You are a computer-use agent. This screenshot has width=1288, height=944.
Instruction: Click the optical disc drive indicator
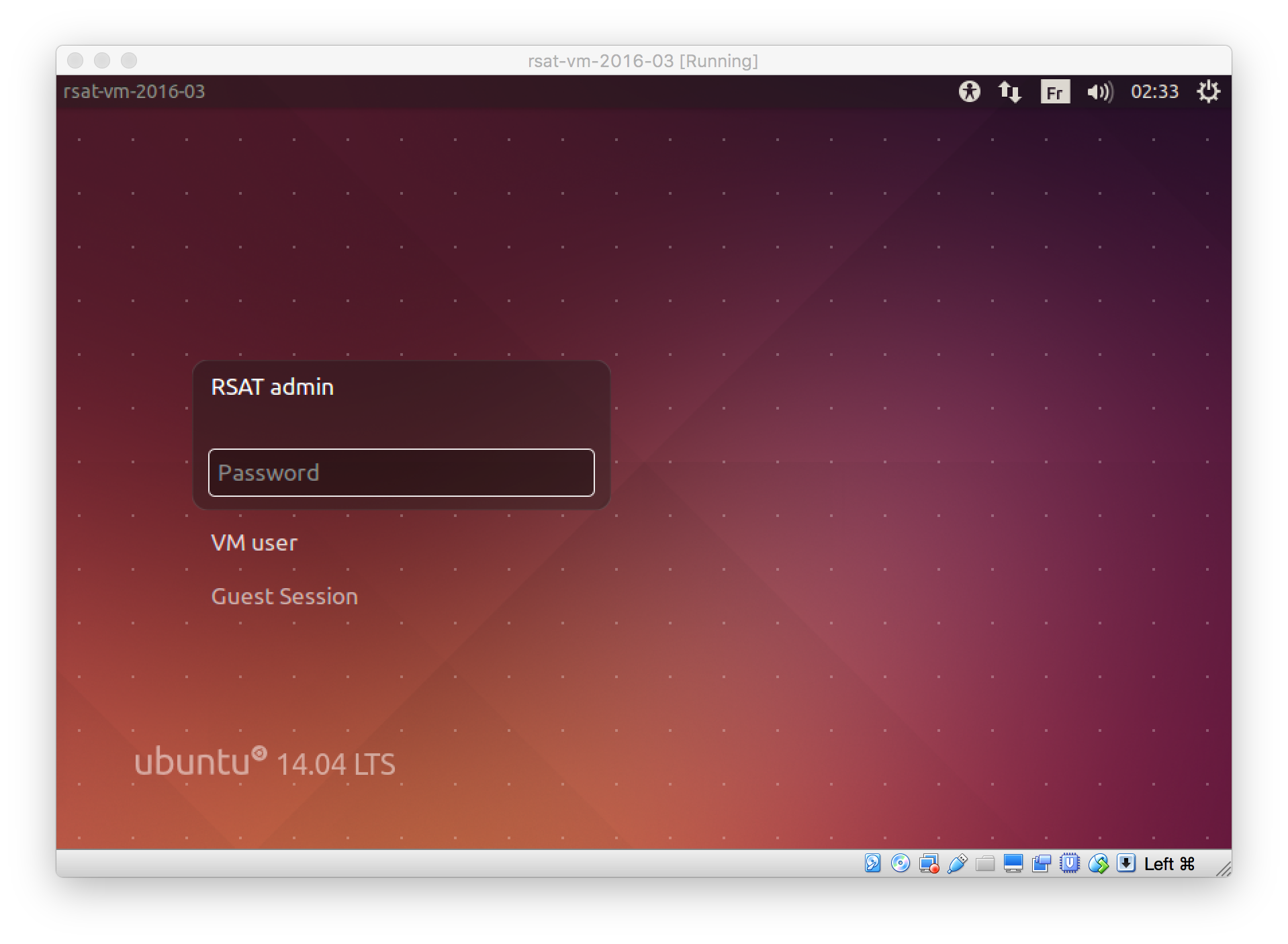tap(901, 863)
